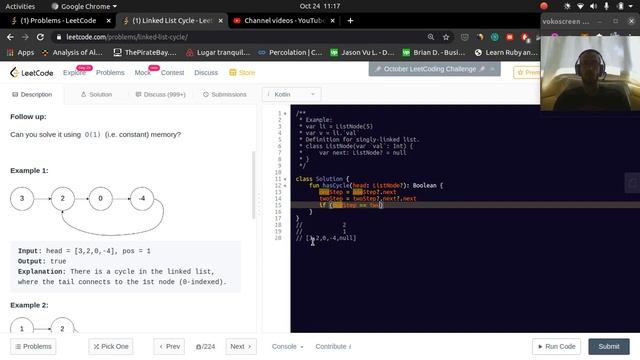Click the microphone indicator in top bar
This screenshot has width=640, height=360.
[x=606, y=6]
